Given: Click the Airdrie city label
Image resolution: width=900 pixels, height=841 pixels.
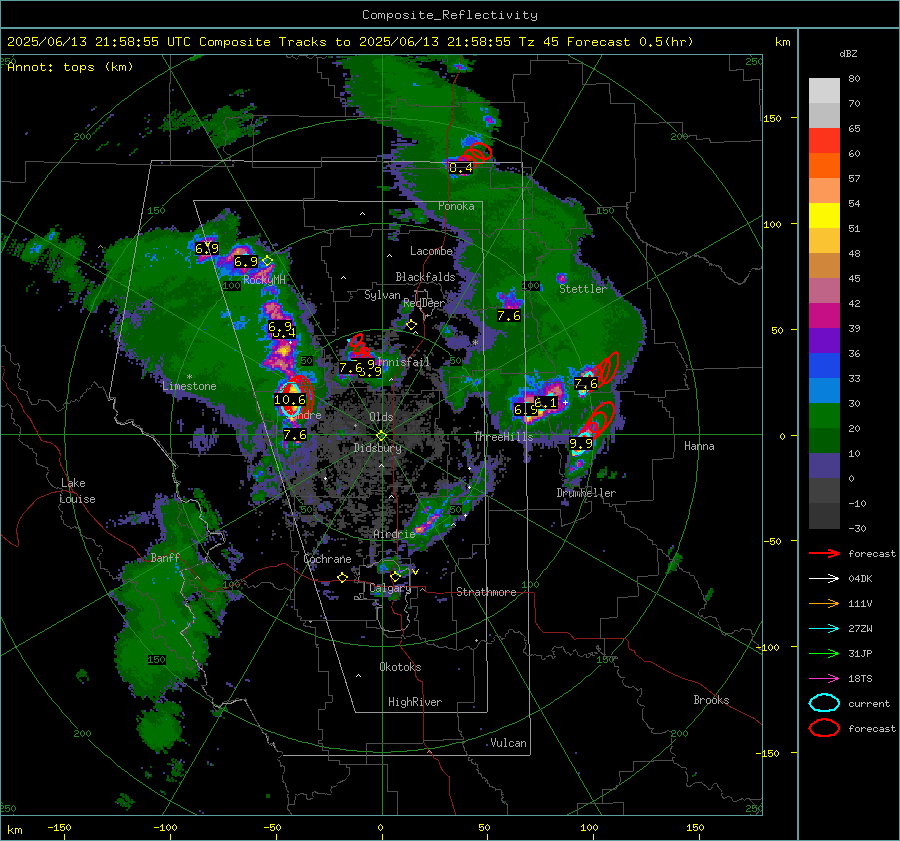Looking at the screenshot, I should [x=394, y=534].
